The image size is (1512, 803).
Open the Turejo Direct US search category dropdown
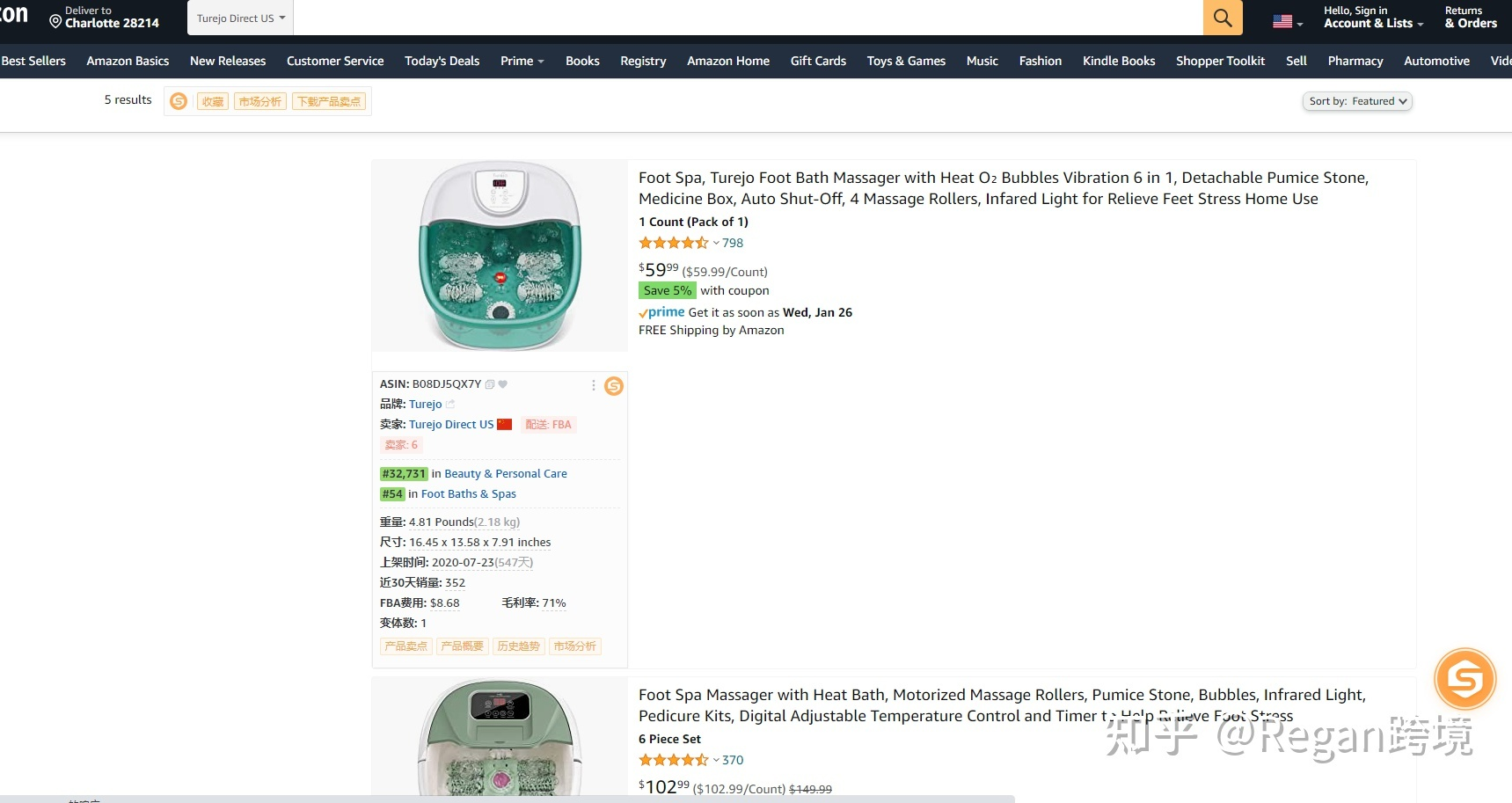click(x=239, y=17)
